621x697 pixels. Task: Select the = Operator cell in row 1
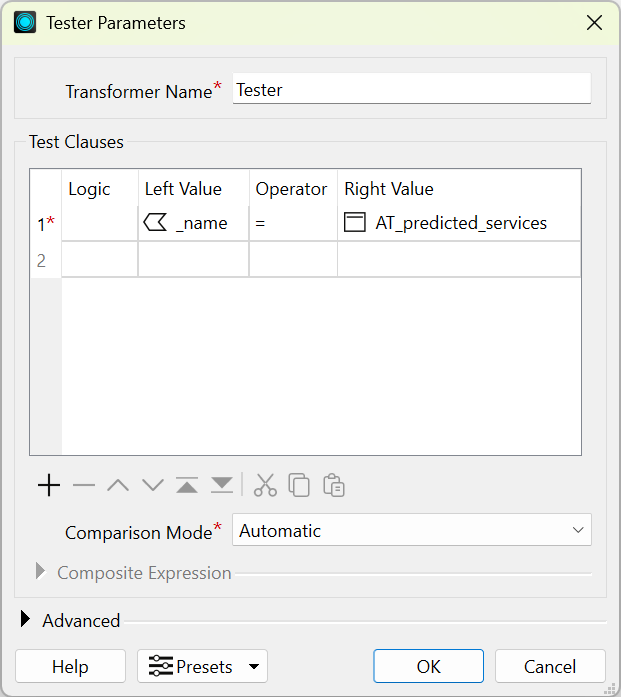(x=293, y=223)
